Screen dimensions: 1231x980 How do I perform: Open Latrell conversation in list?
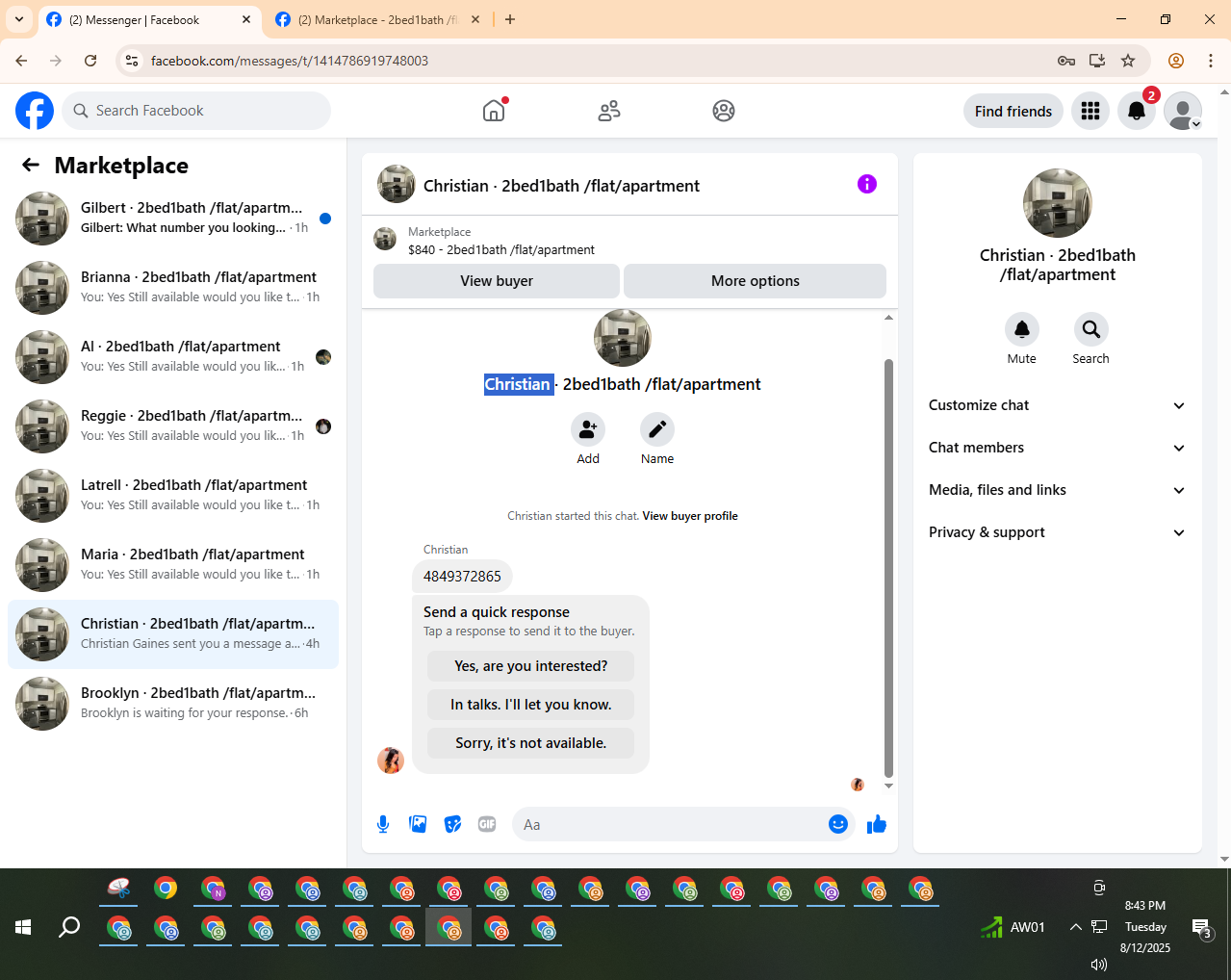click(173, 496)
